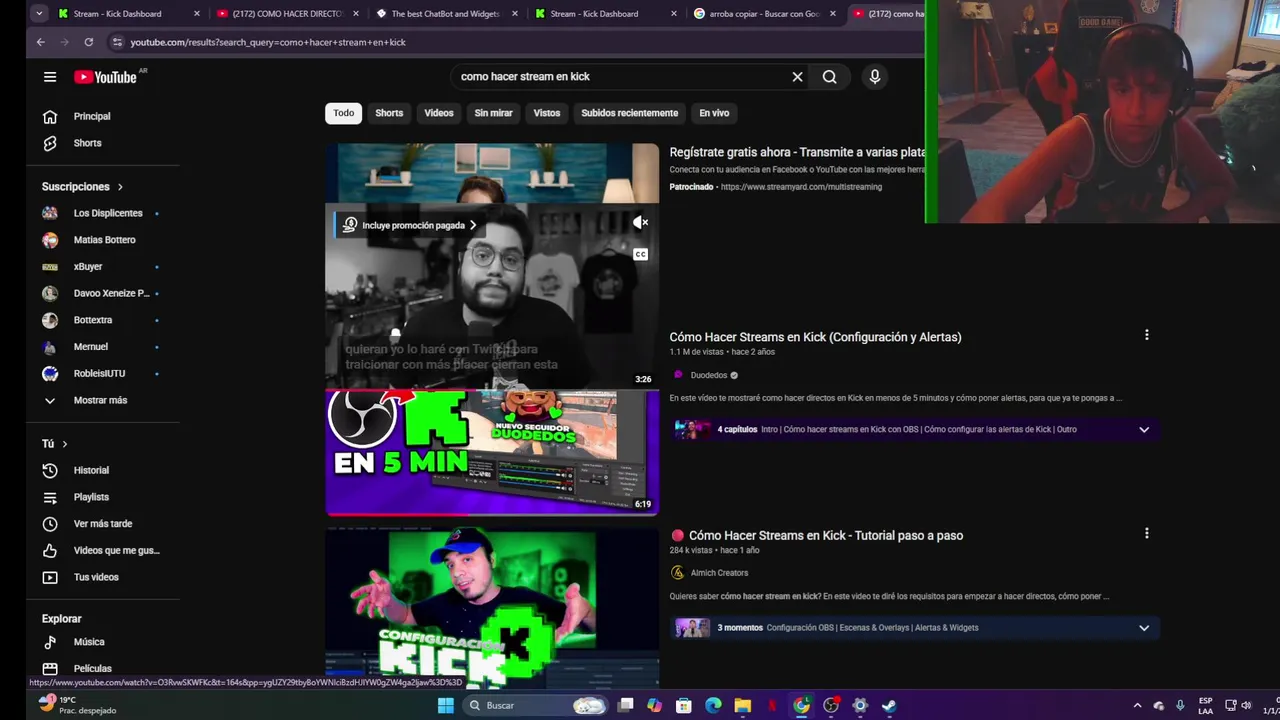Expand Suscripciones section chevron
1280x720 pixels.
[120, 187]
